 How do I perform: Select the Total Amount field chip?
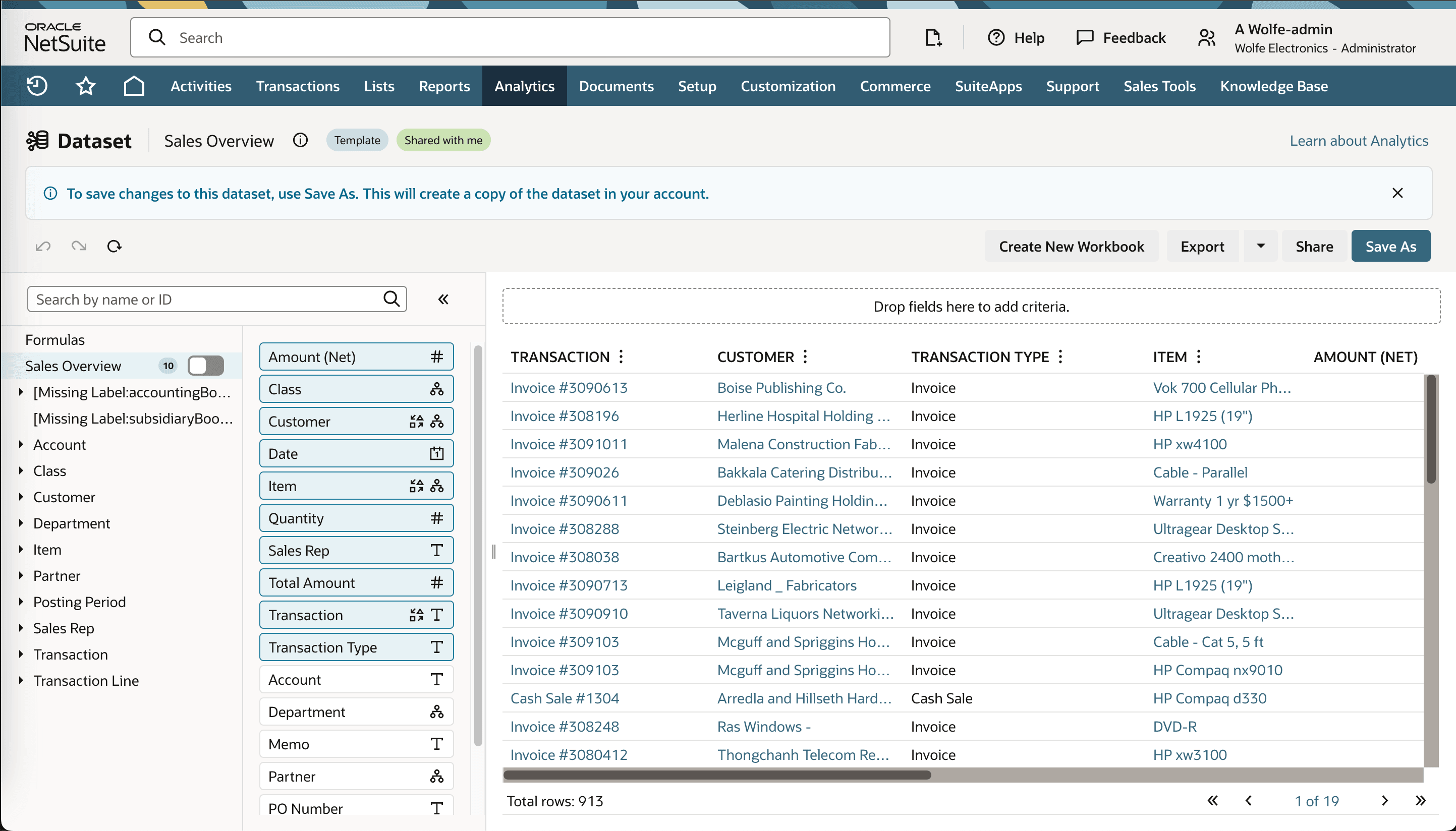tap(356, 583)
